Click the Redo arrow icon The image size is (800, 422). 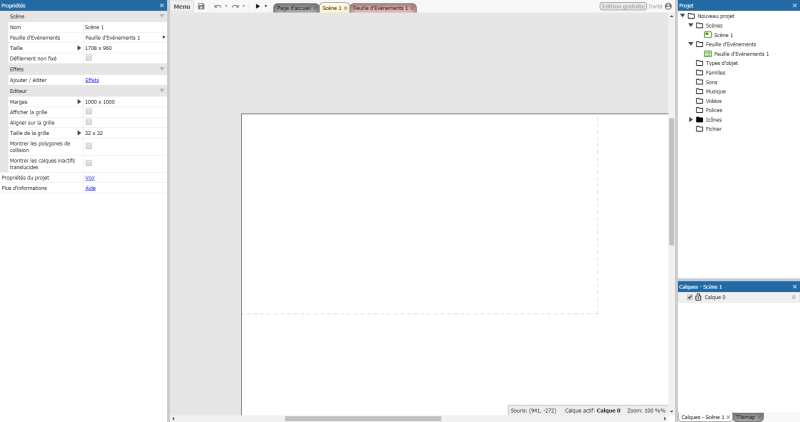(x=235, y=7)
